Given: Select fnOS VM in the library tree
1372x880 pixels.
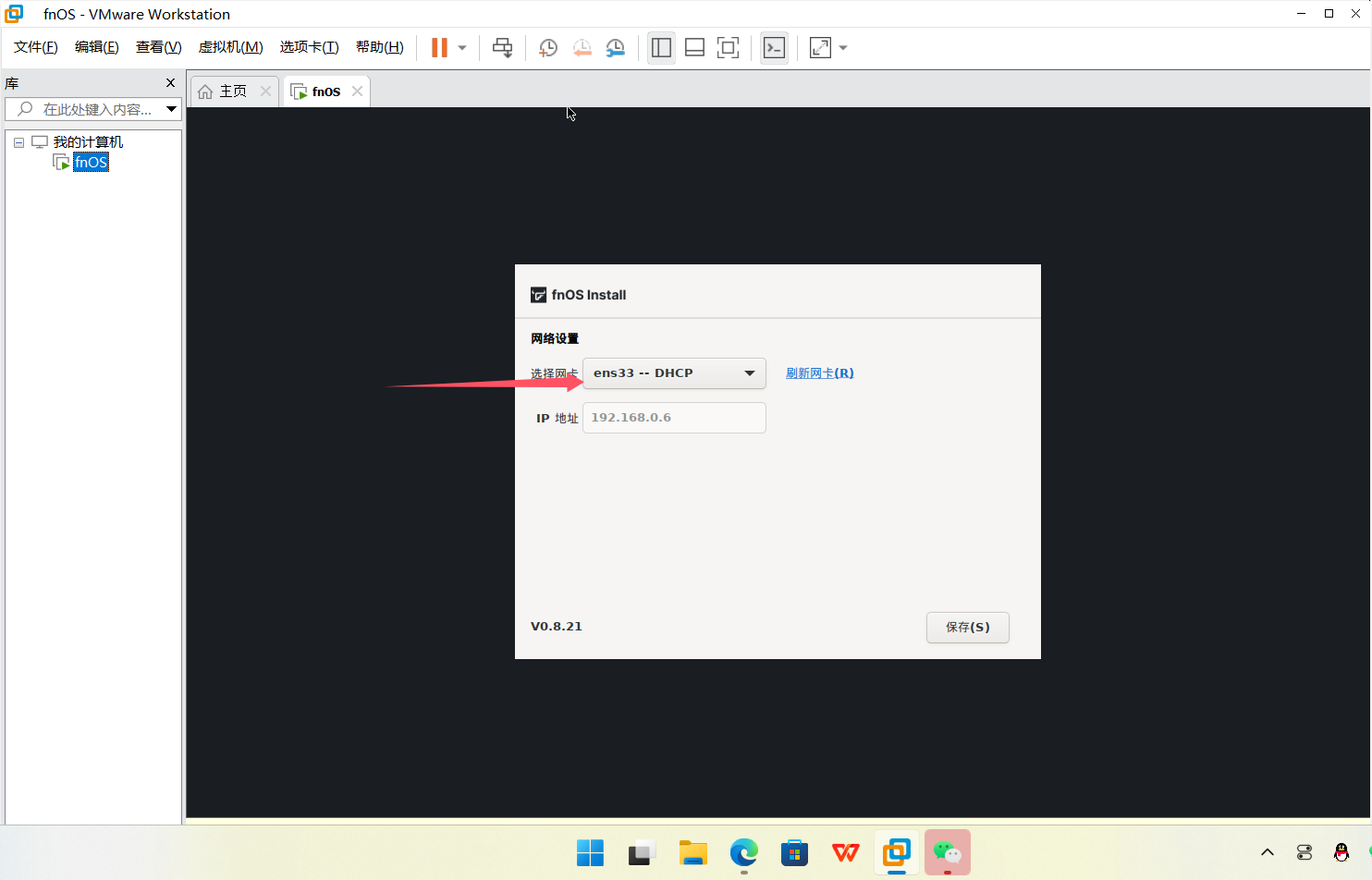Looking at the screenshot, I should click(91, 163).
